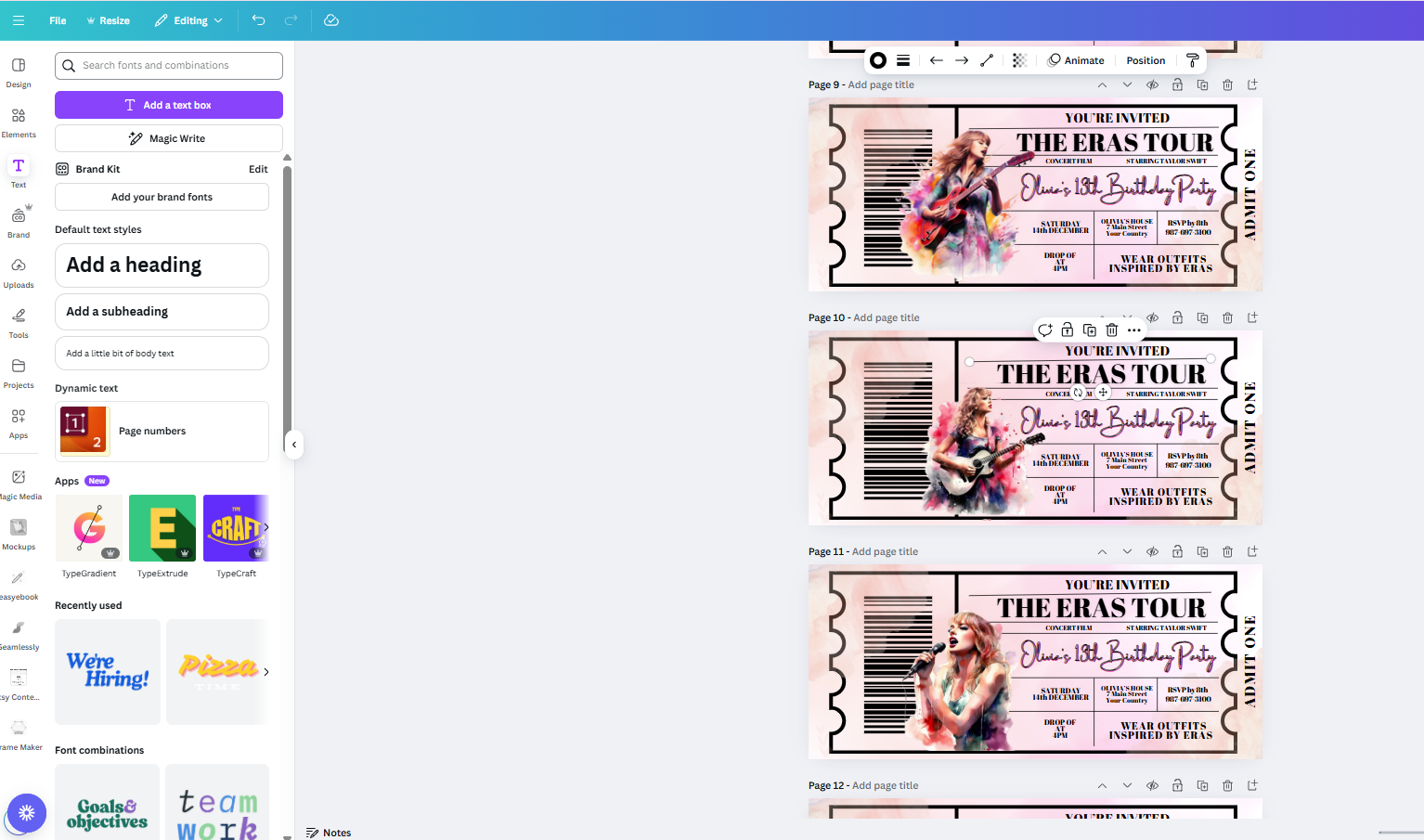Hide page 9 with the eye icon

pyautogui.click(x=1152, y=84)
